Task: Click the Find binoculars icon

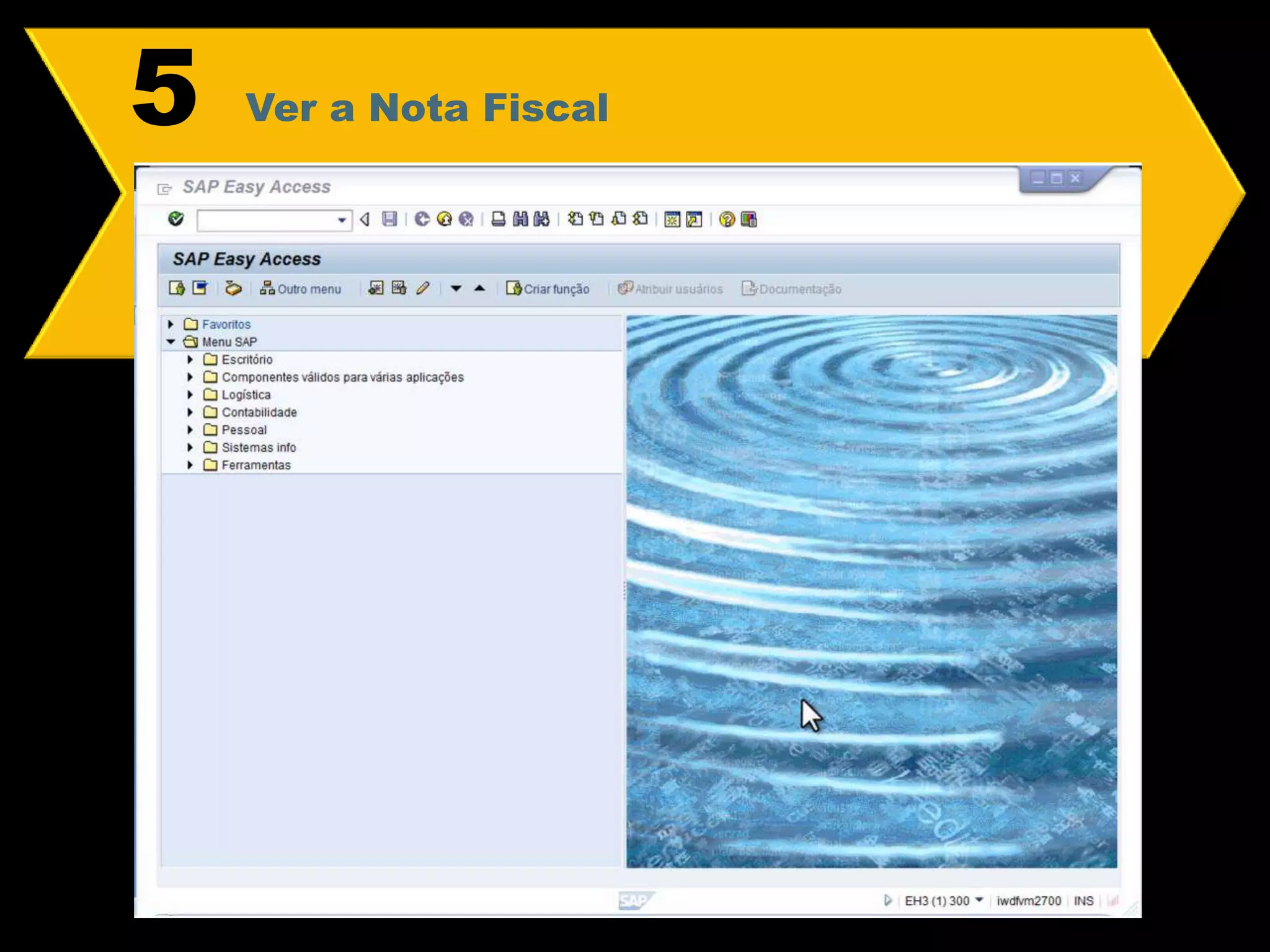Action: point(520,219)
